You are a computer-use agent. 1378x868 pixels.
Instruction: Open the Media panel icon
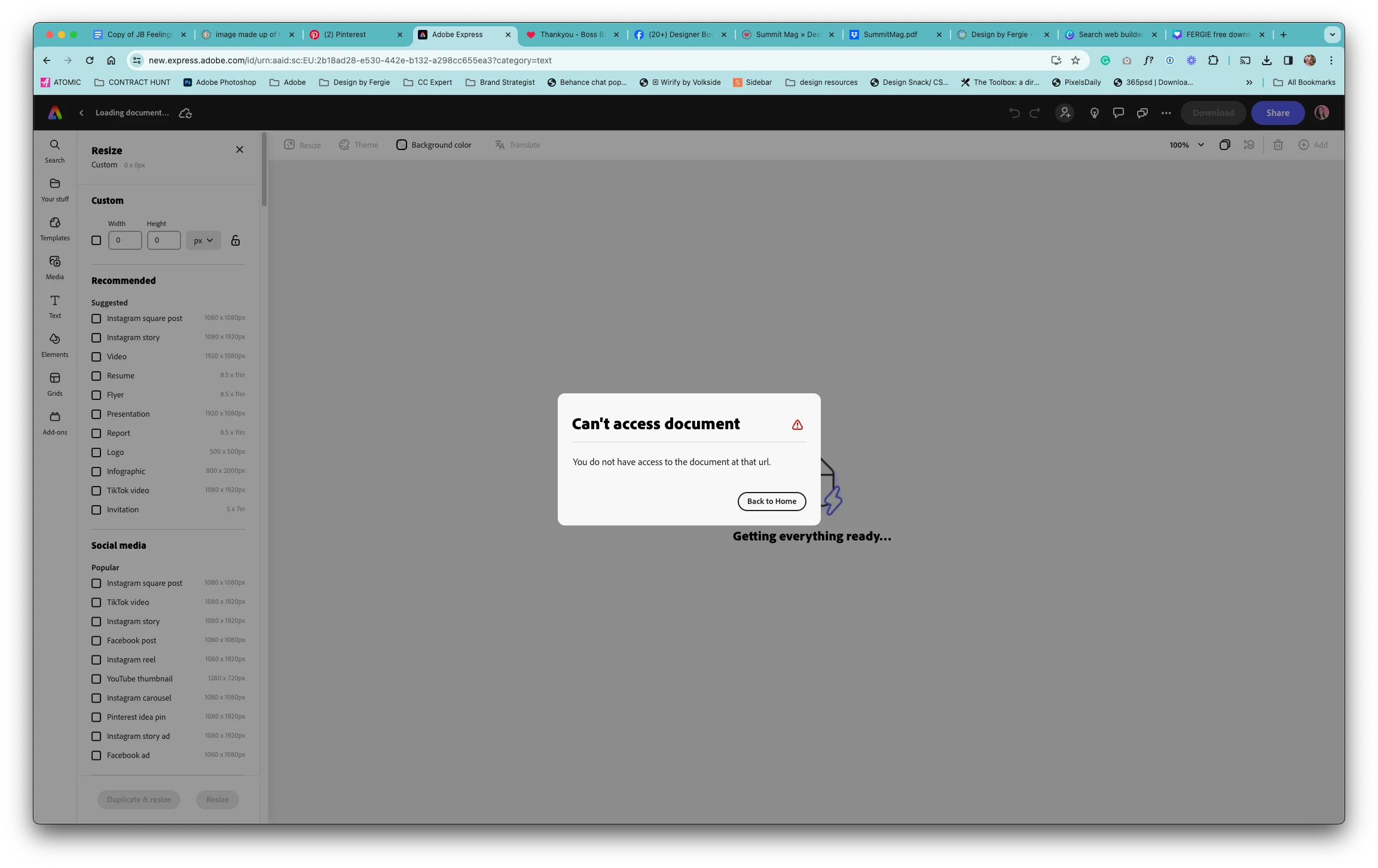pos(54,267)
